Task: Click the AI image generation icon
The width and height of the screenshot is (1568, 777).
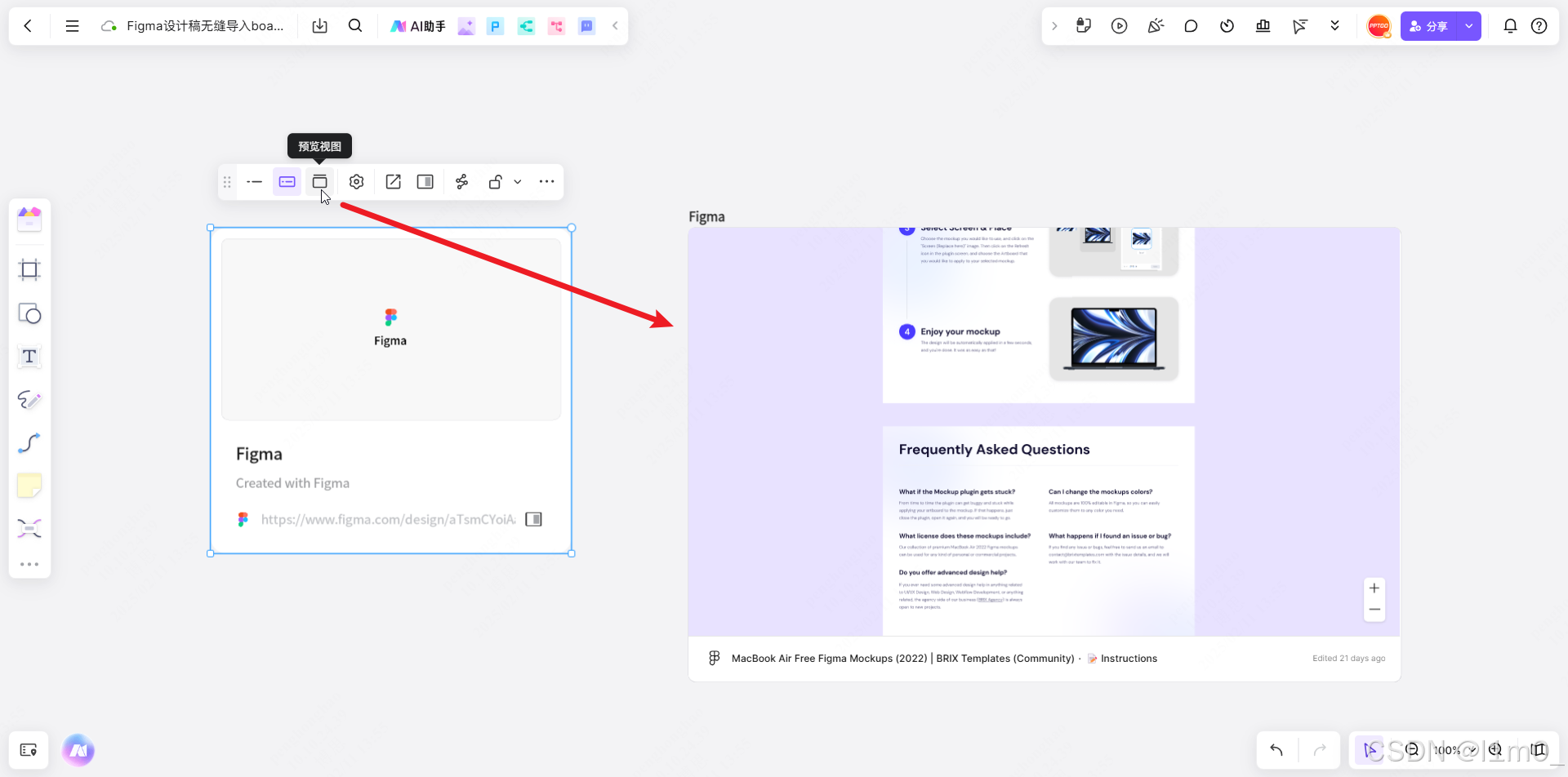Action: click(x=466, y=26)
